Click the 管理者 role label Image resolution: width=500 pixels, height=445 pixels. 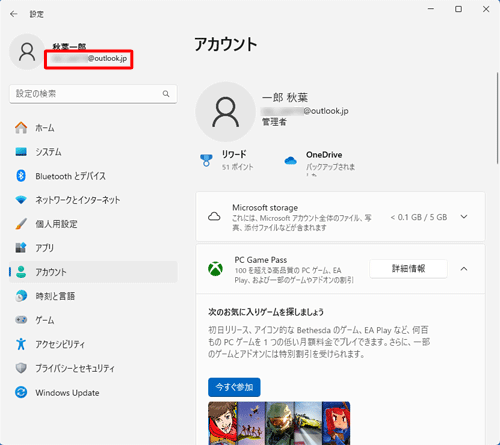(274, 122)
